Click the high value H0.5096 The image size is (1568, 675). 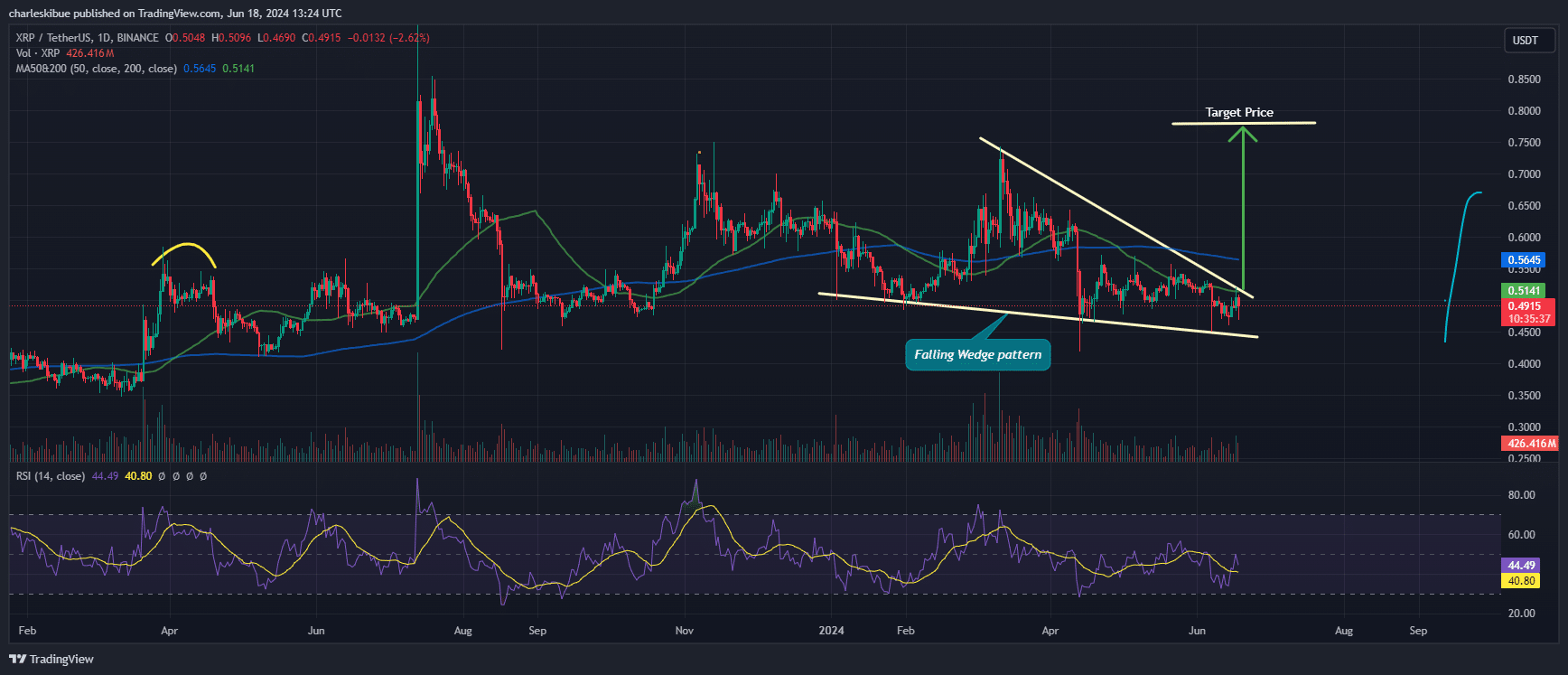231,38
